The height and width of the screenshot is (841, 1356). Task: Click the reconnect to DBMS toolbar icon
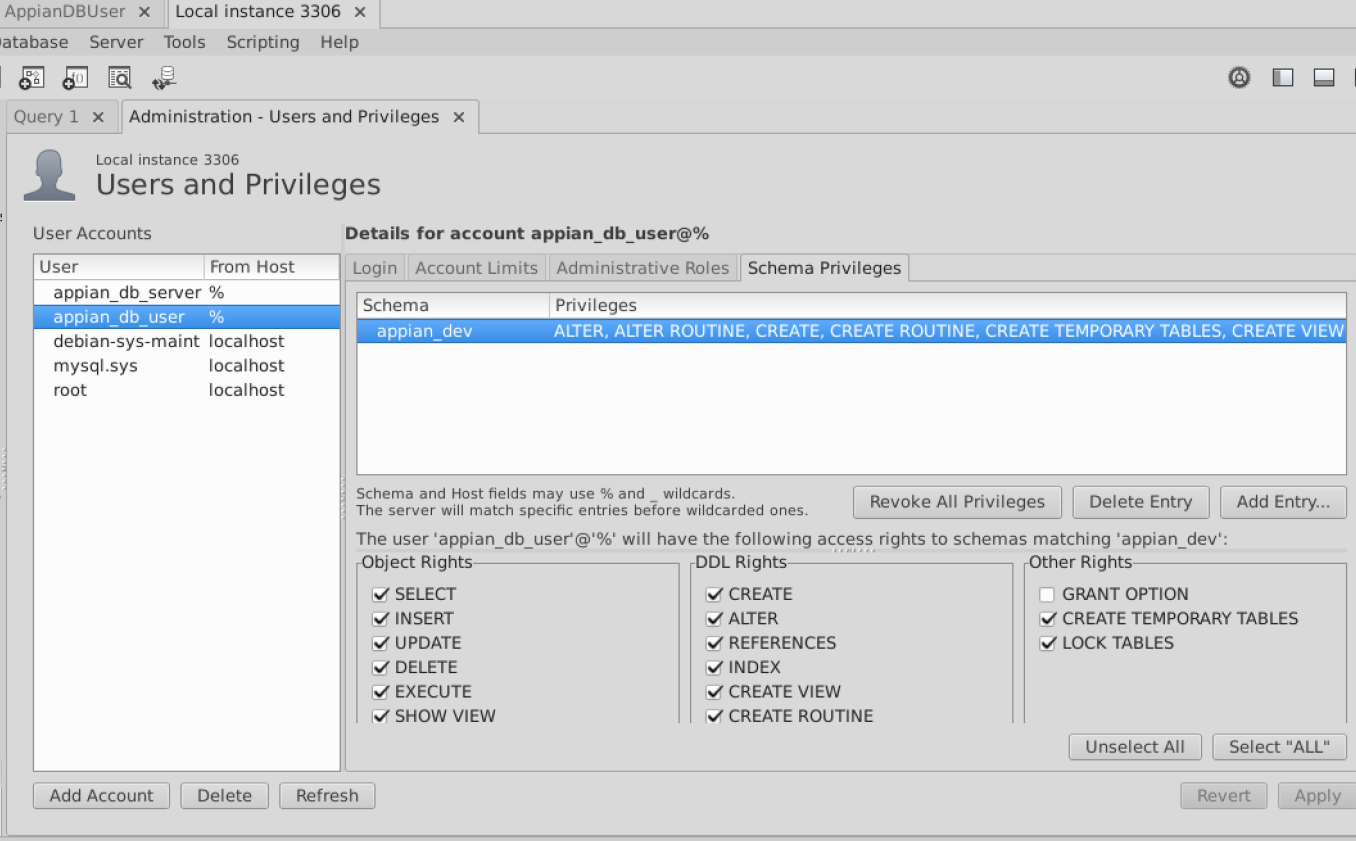[x=164, y=78]
